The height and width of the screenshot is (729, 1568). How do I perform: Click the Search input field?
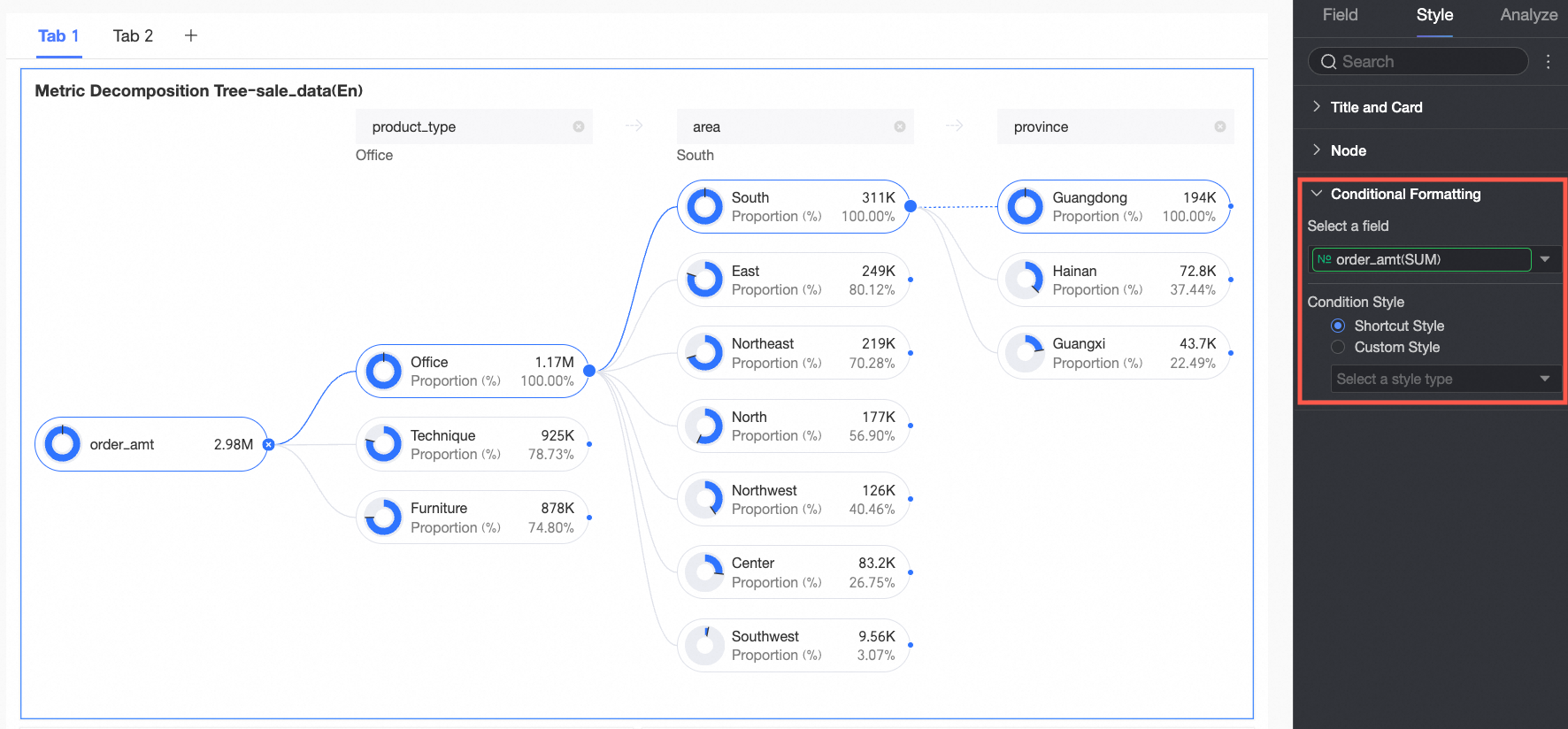1418,61
